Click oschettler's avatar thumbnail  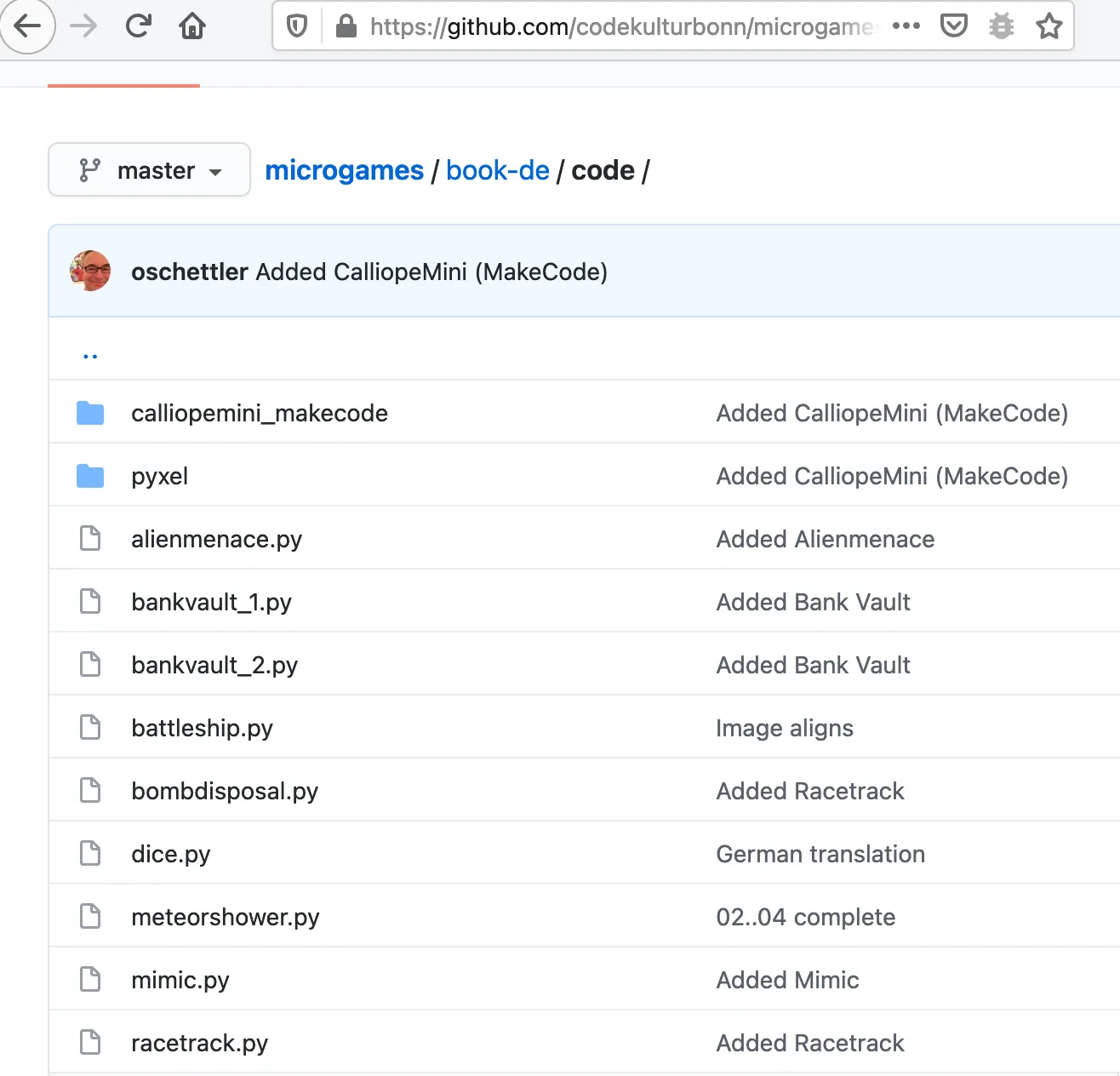pos(90,272)
